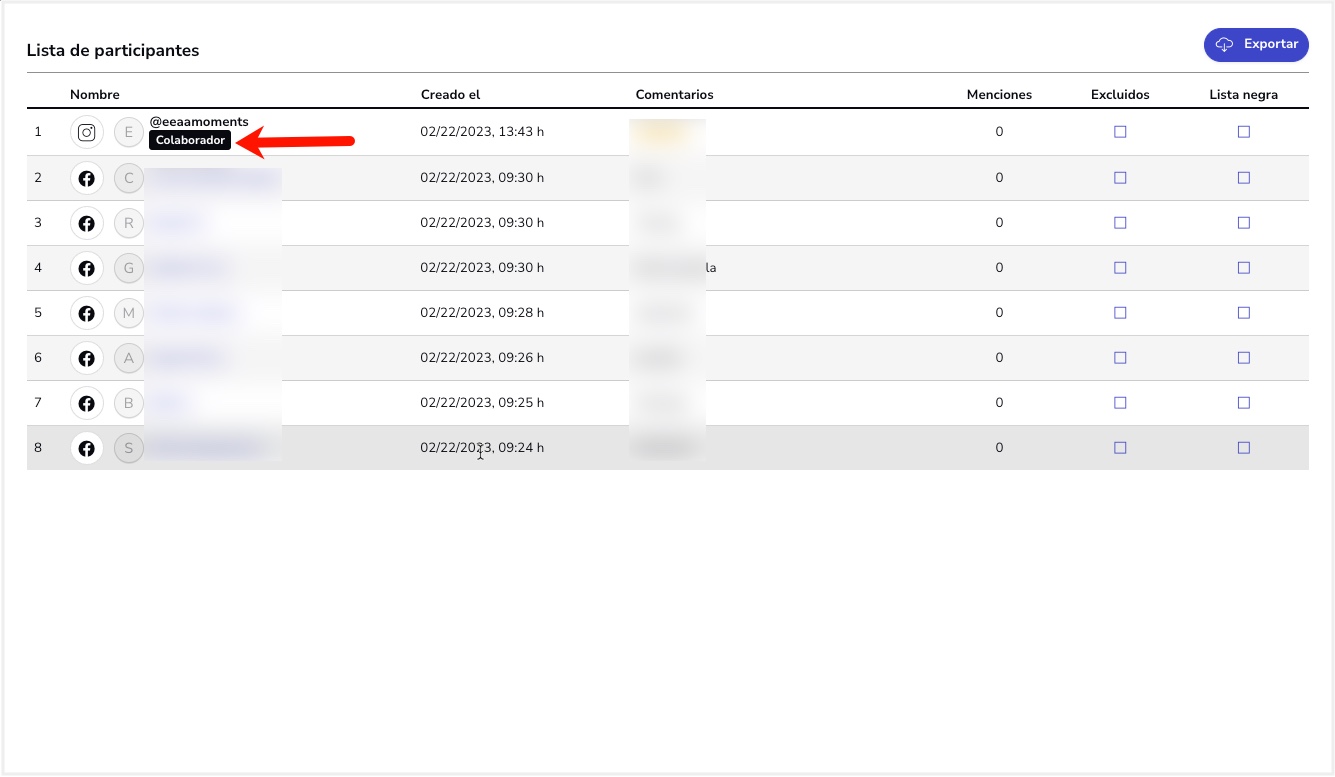Check Lista negra for row 7
Viewport: 1335px width, 777px height.
[1244, 403]
